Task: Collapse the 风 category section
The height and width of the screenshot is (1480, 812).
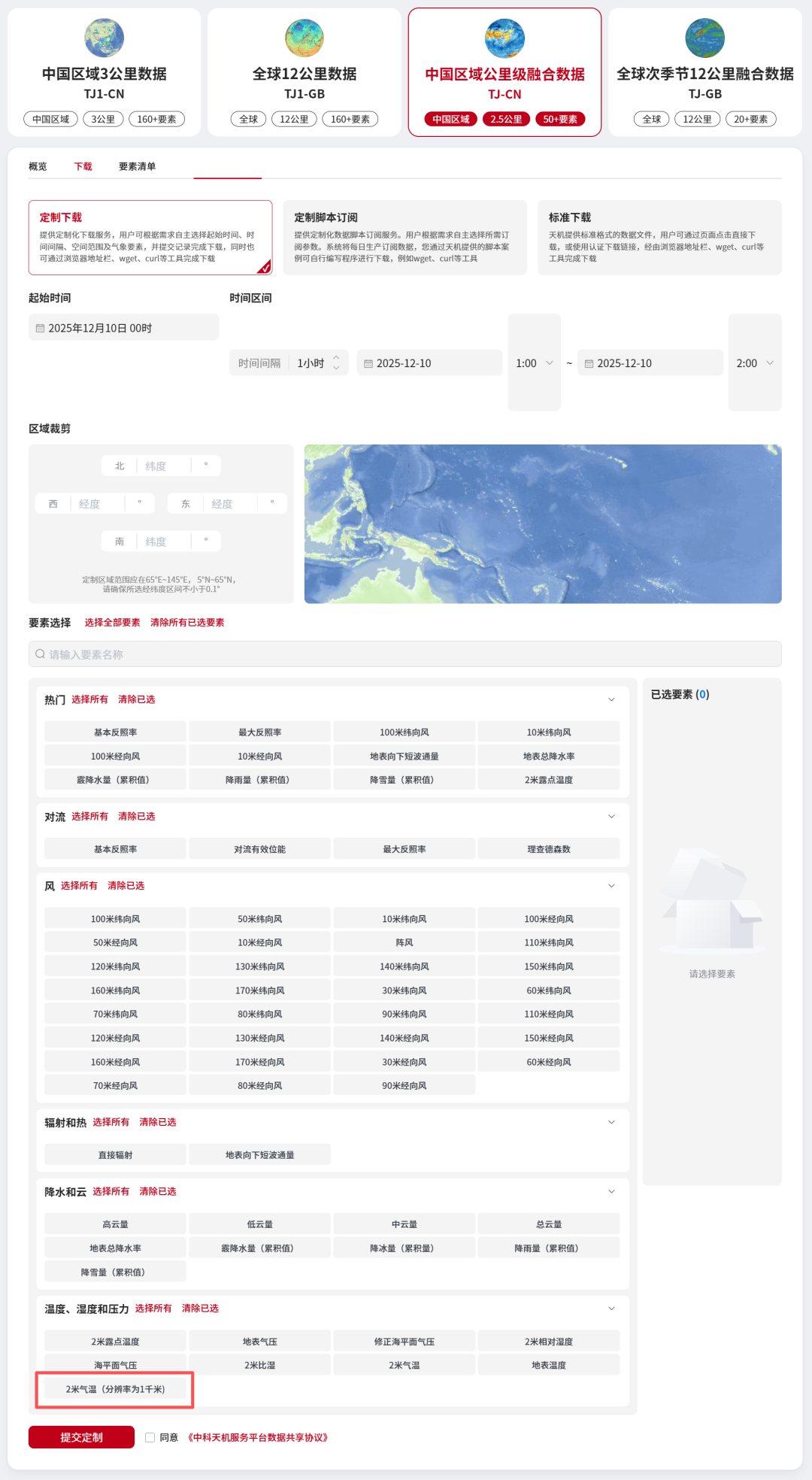Action: click(611, 886)
